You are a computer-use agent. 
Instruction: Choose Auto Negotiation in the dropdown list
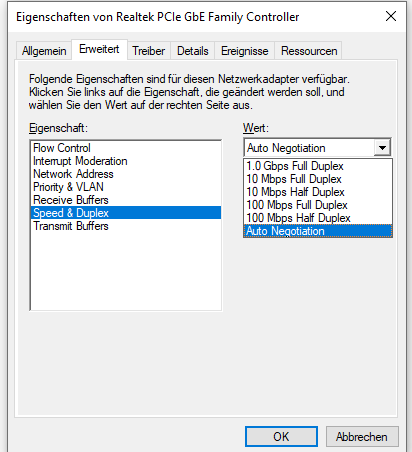318,231
